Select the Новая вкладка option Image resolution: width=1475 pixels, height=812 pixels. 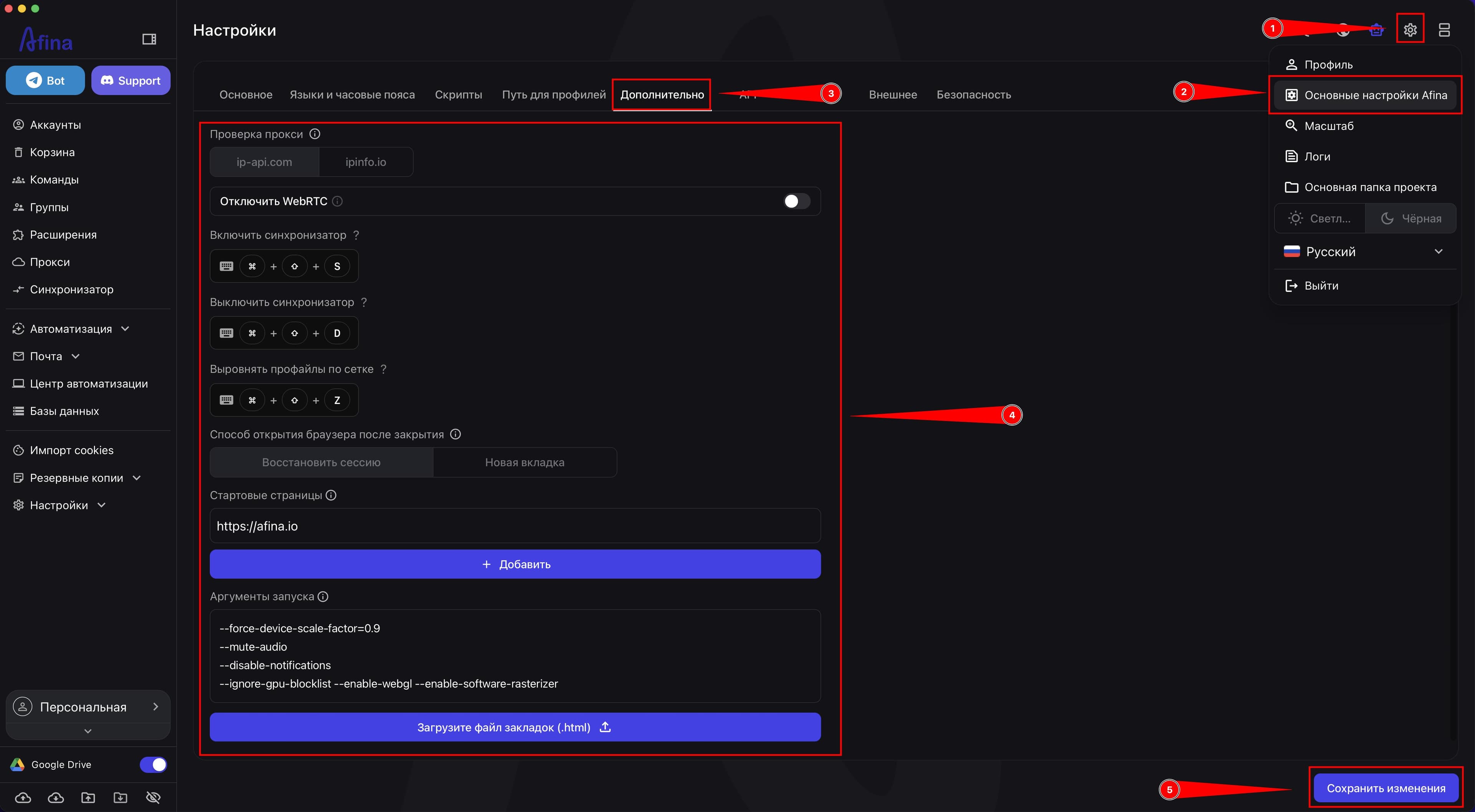coord(524,462)
